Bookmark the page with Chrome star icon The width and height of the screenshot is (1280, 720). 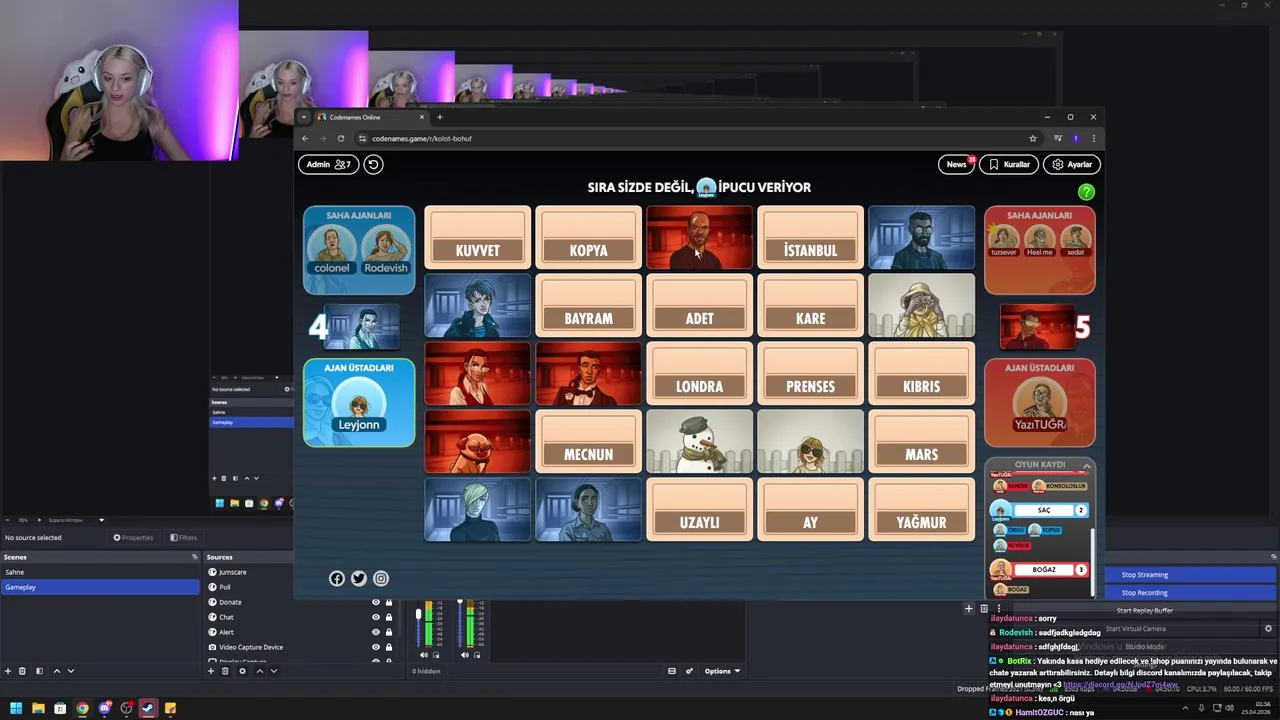(1033, 138)
